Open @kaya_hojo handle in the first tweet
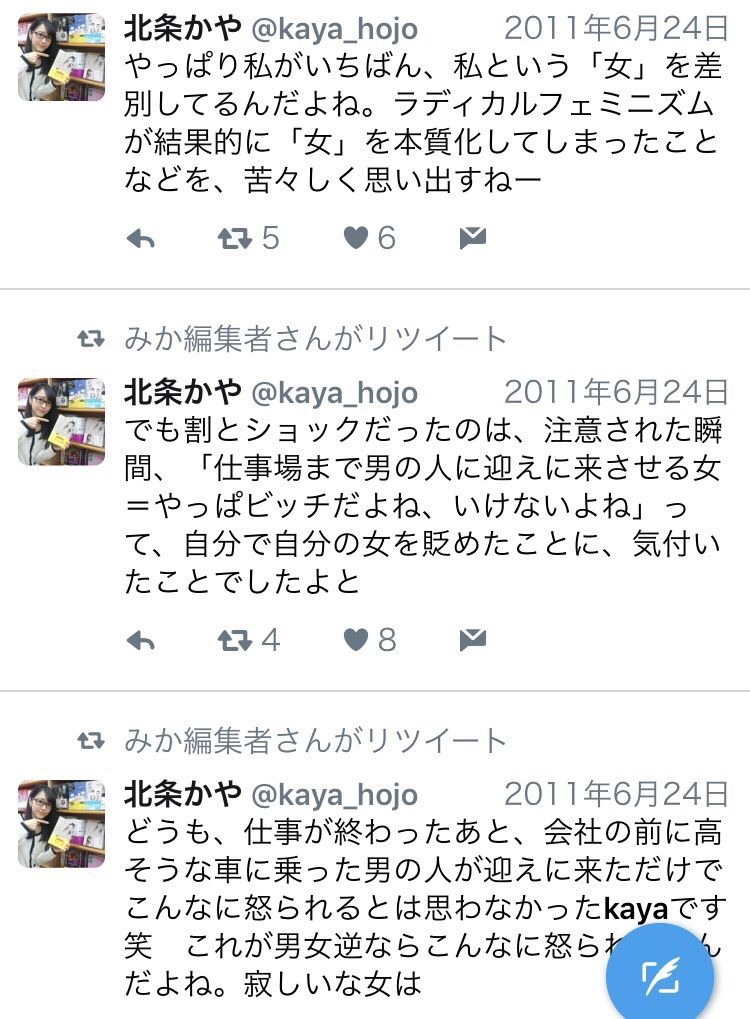The height and width of the screenshot is (1019, 750). tap(334, 29)
